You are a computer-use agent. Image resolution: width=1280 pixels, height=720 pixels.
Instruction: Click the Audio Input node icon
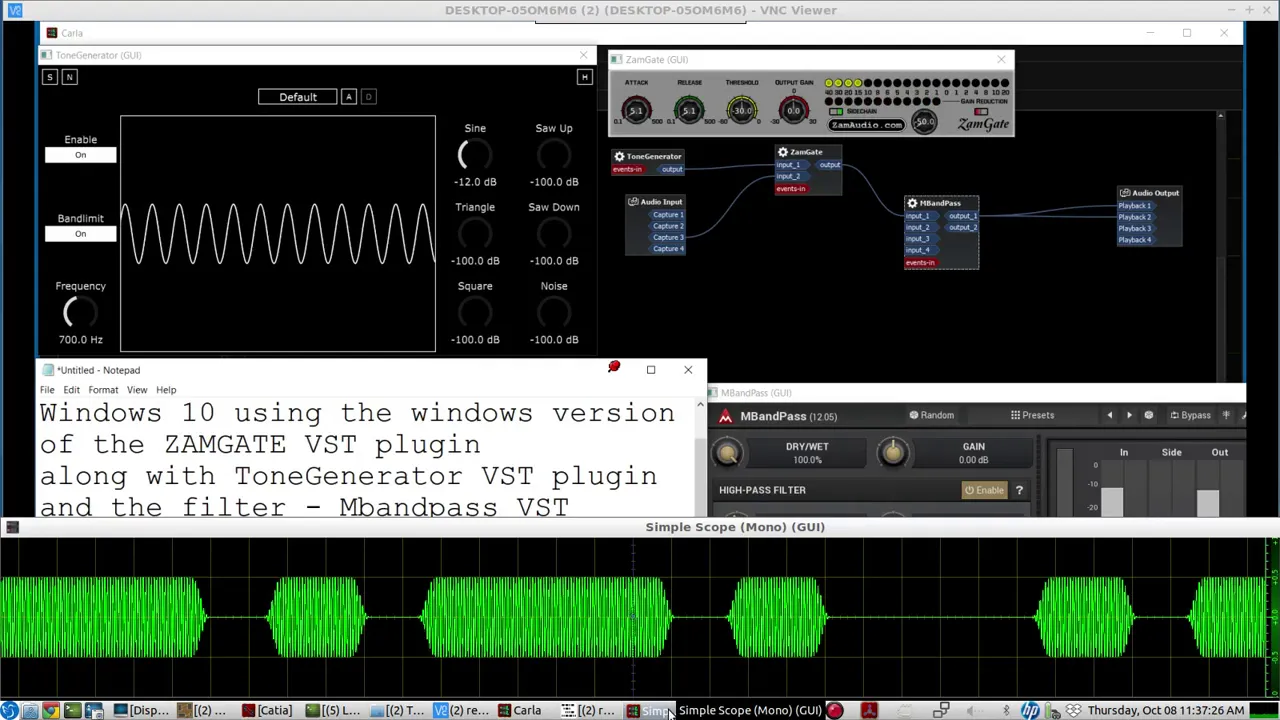coord(633,202)
